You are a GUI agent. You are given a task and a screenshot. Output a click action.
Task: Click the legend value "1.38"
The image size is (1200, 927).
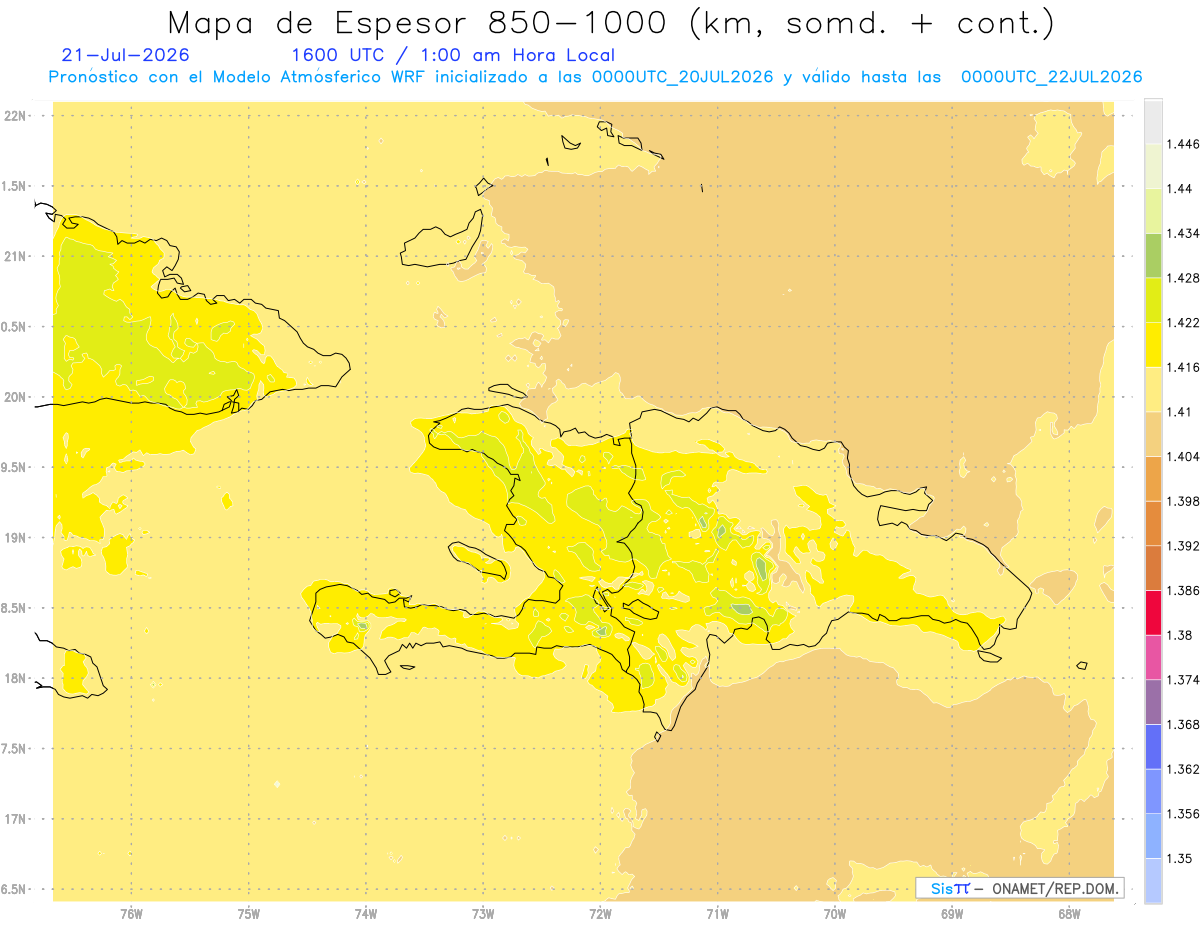pyautogui.click(x=1179, y=635)
